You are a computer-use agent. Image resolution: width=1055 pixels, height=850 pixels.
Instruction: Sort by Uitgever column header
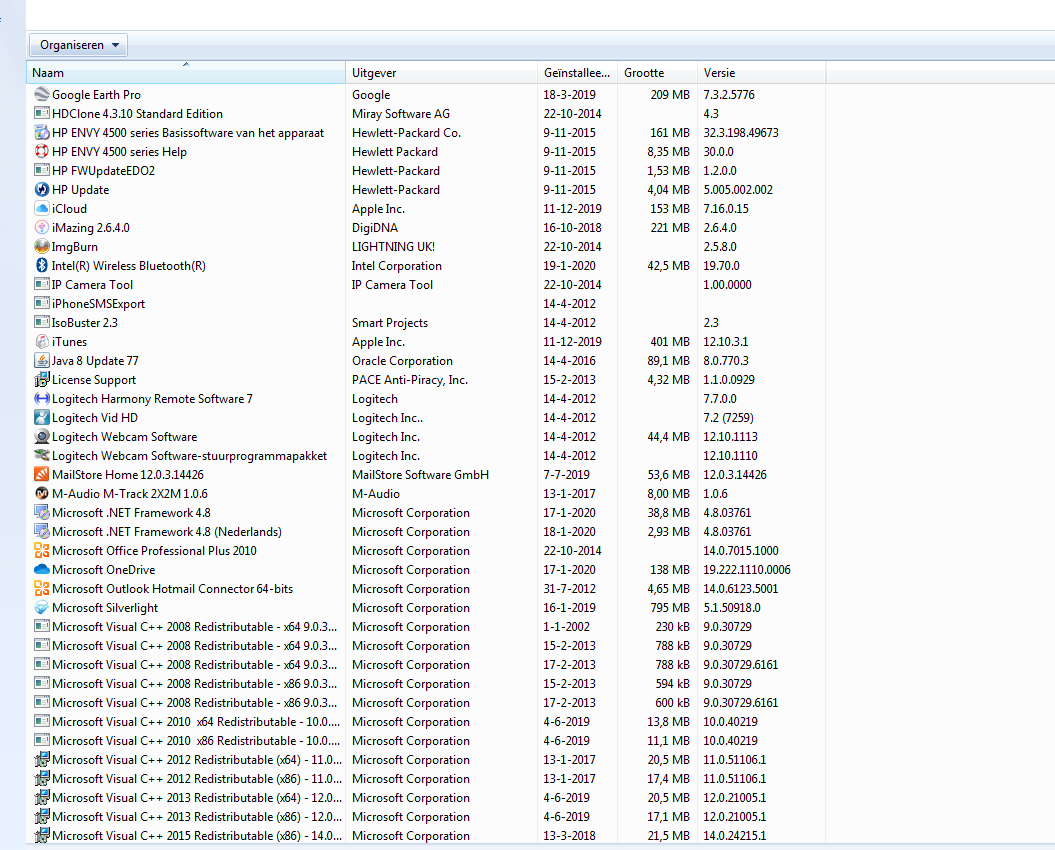click(441, 73)
